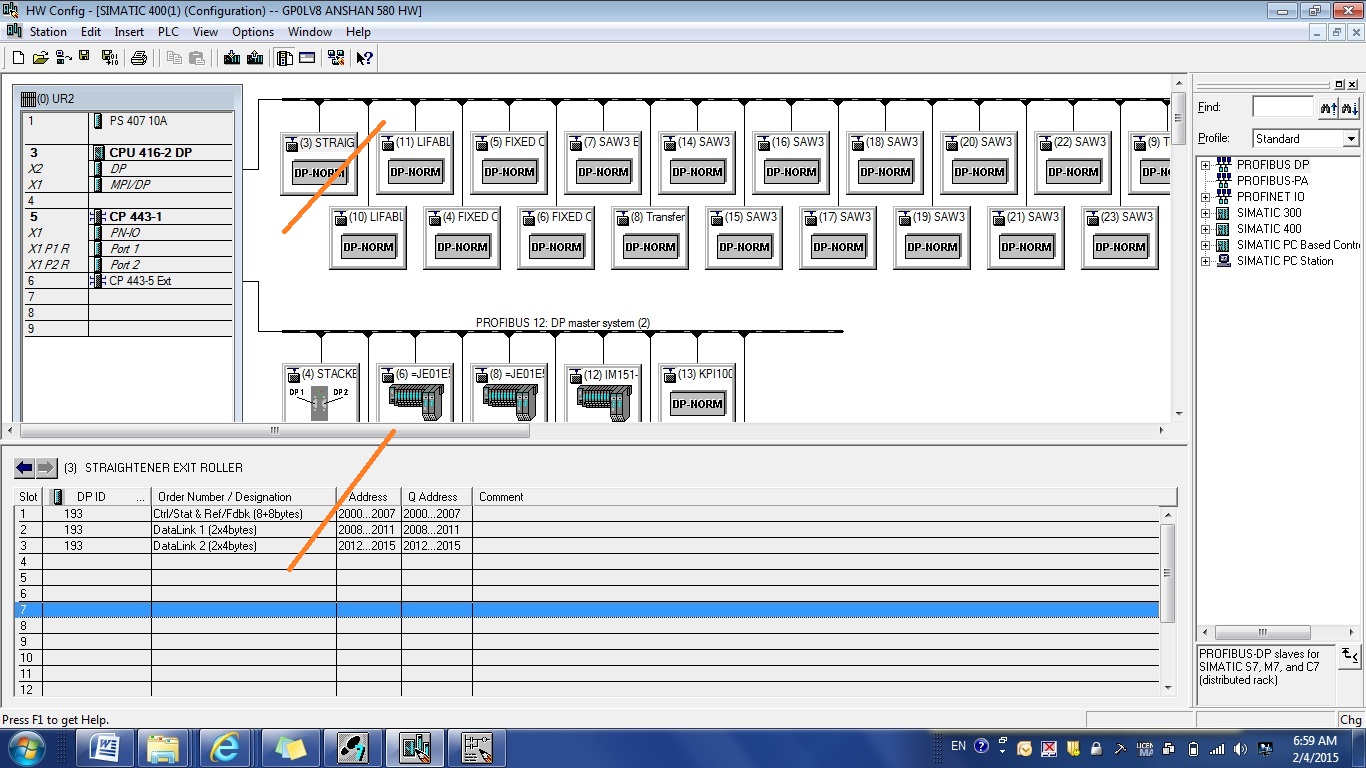1366x768 pixels.
Task: Click the New station toolbar icon
Action: point(18,58)
